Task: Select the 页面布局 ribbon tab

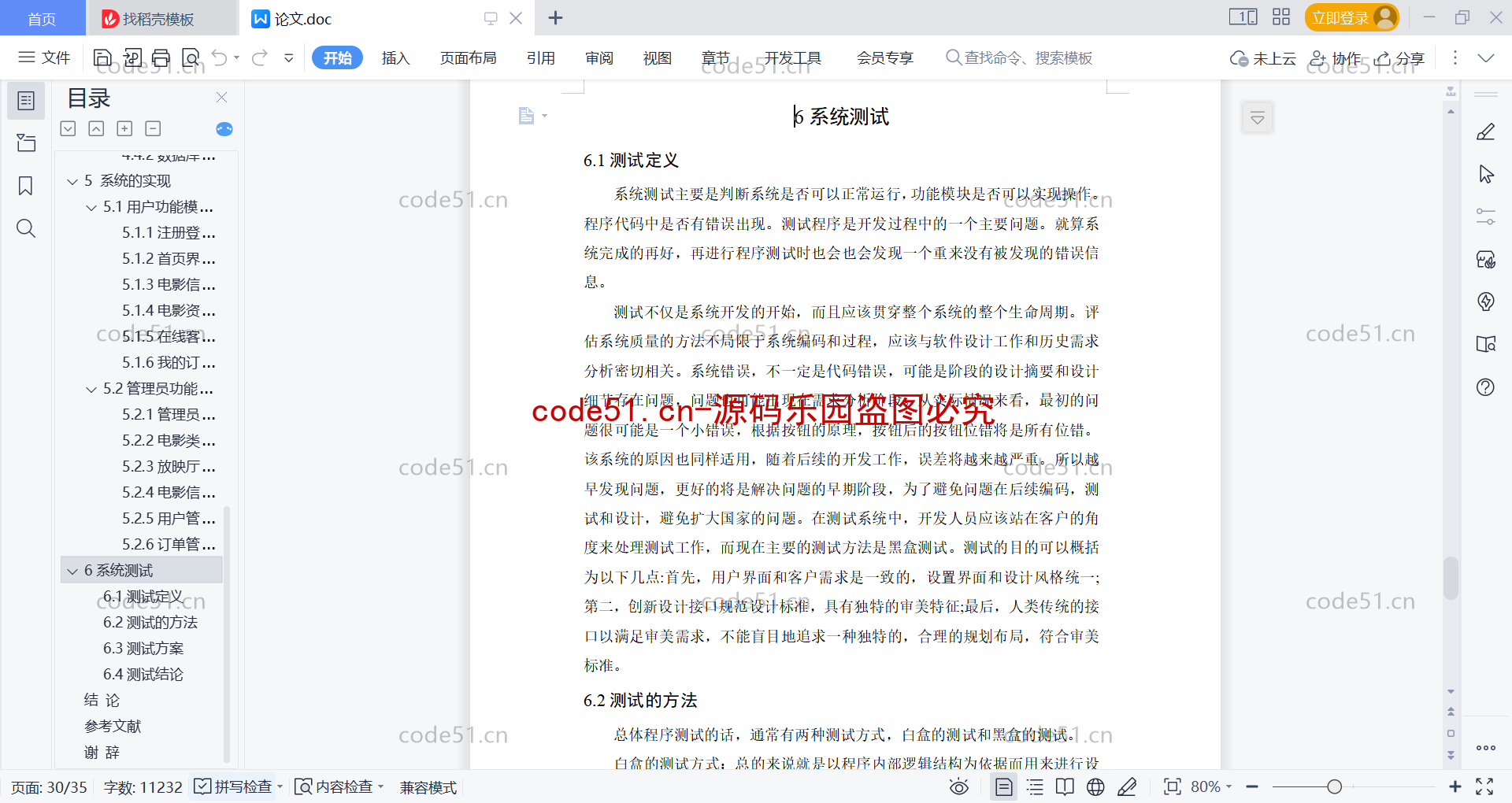Action: click(468, 57)
